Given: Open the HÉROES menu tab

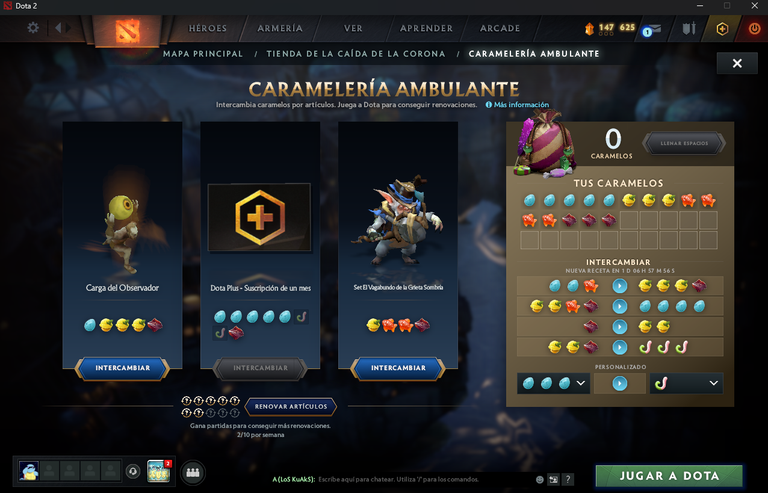Looking at the screenshot, I should (208, 28).
